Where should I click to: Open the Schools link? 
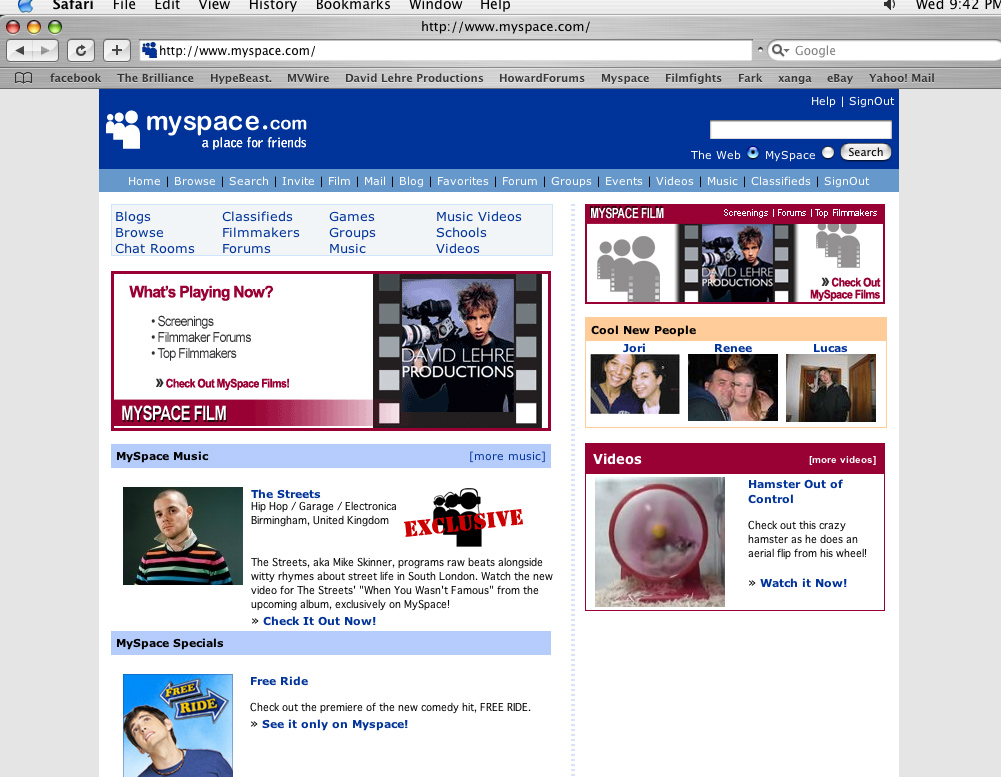[x=461, y=232]
